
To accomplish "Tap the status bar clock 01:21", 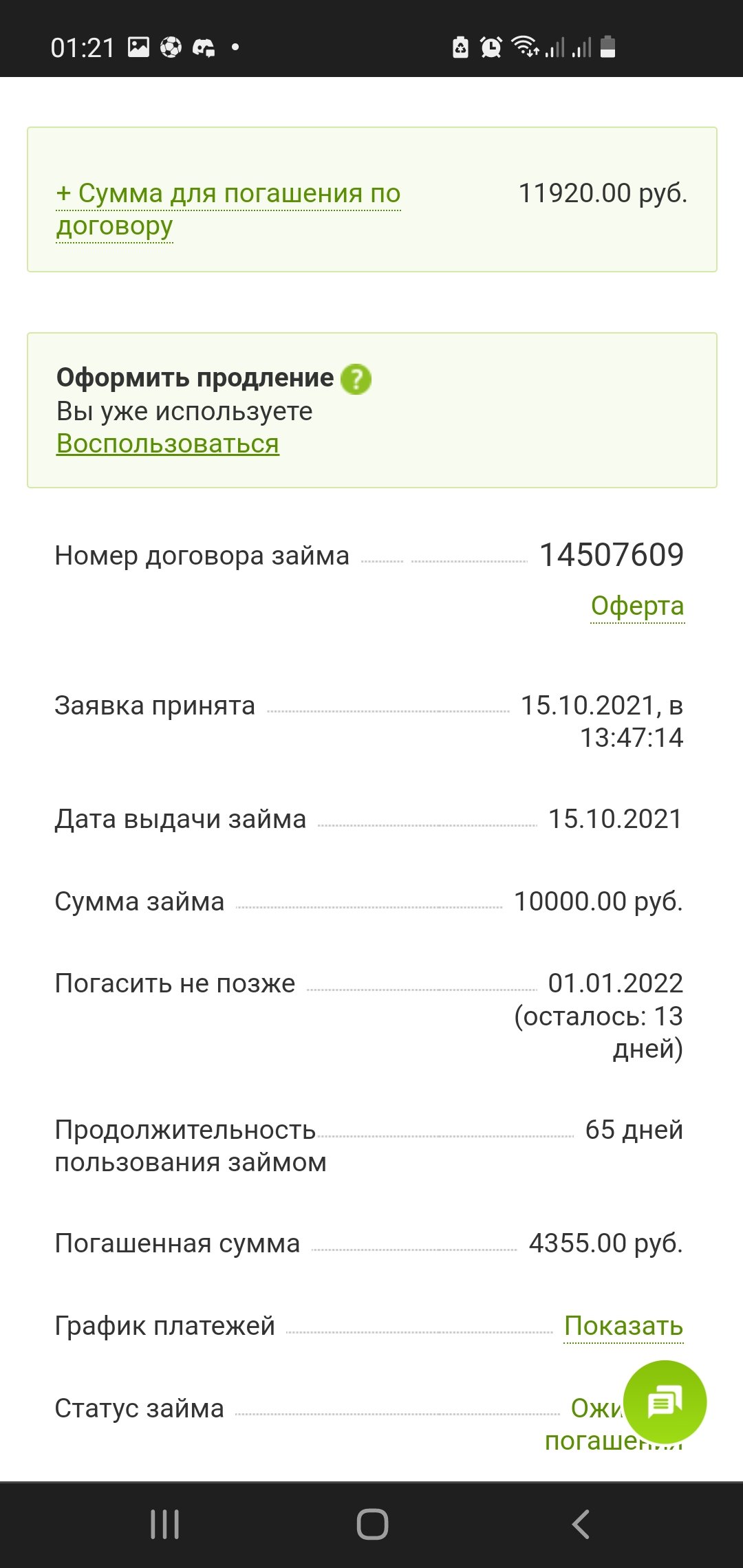I will (83, 48).
